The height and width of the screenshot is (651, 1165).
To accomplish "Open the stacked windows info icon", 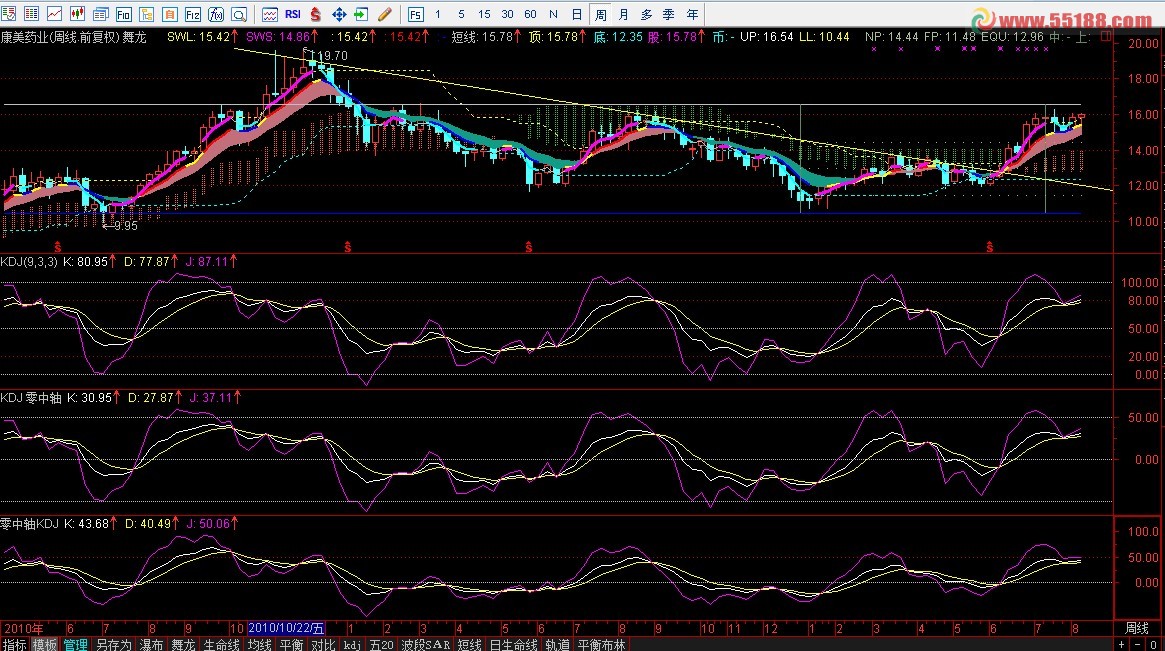I will (100, 13).
